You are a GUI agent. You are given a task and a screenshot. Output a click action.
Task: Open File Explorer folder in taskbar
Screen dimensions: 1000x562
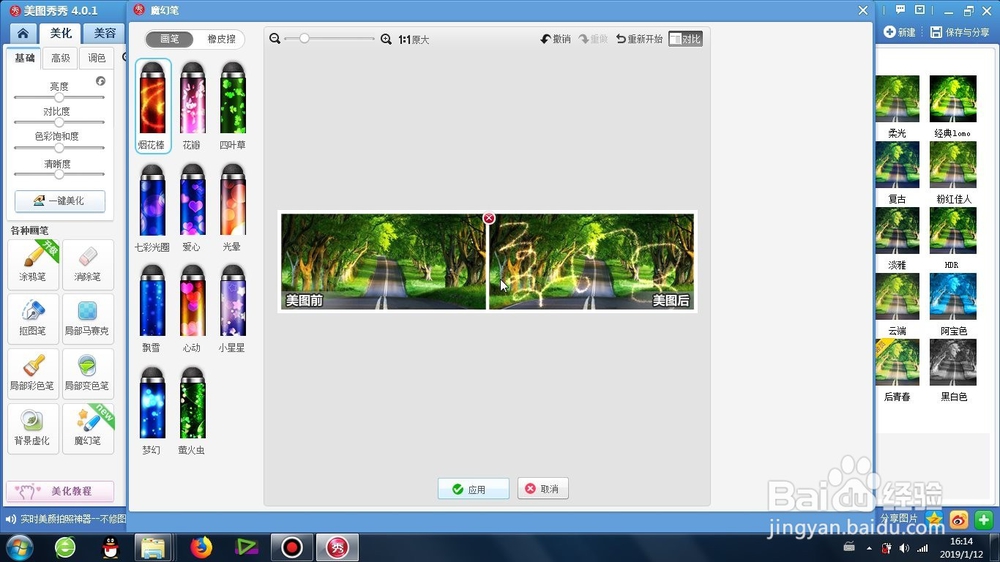pos(153,547)
